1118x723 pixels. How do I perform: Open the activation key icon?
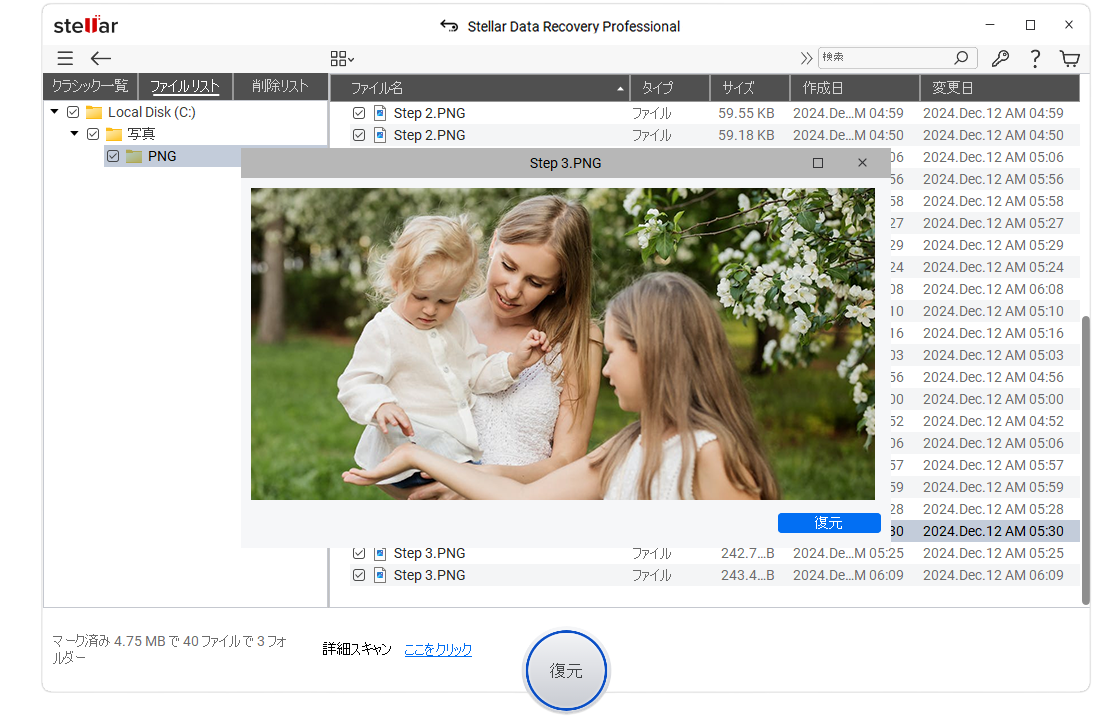pyautogui.click(x=1000, y=58)
